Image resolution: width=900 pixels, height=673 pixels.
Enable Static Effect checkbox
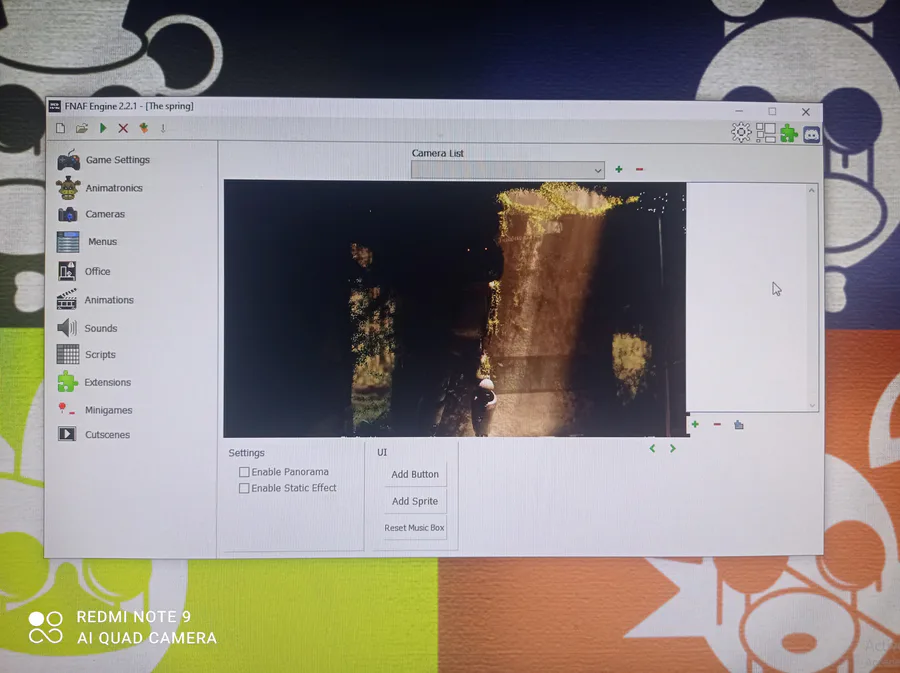click(244, 488)
